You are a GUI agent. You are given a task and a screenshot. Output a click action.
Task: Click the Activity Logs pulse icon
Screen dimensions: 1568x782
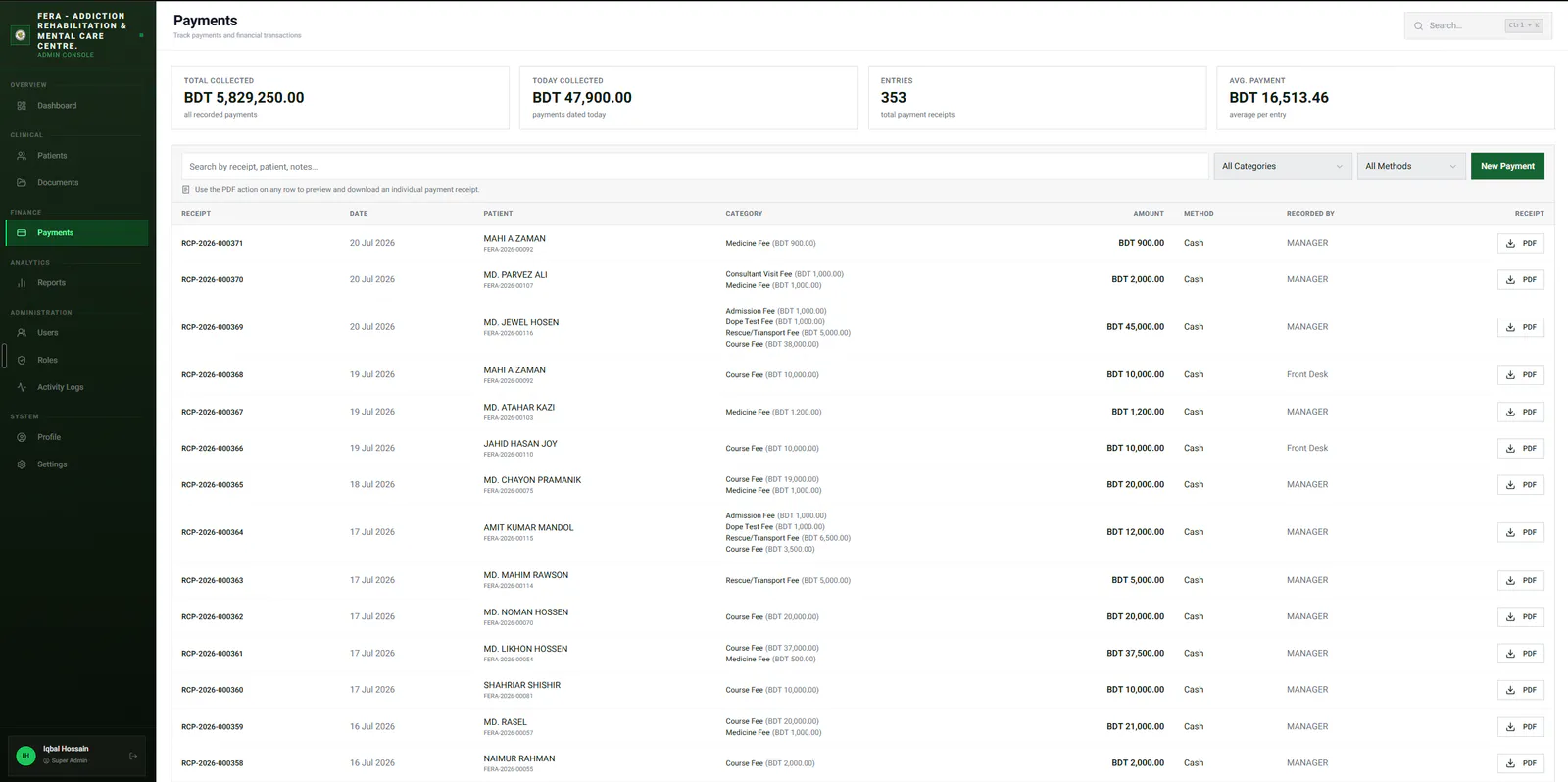click(x=22, y=388)
